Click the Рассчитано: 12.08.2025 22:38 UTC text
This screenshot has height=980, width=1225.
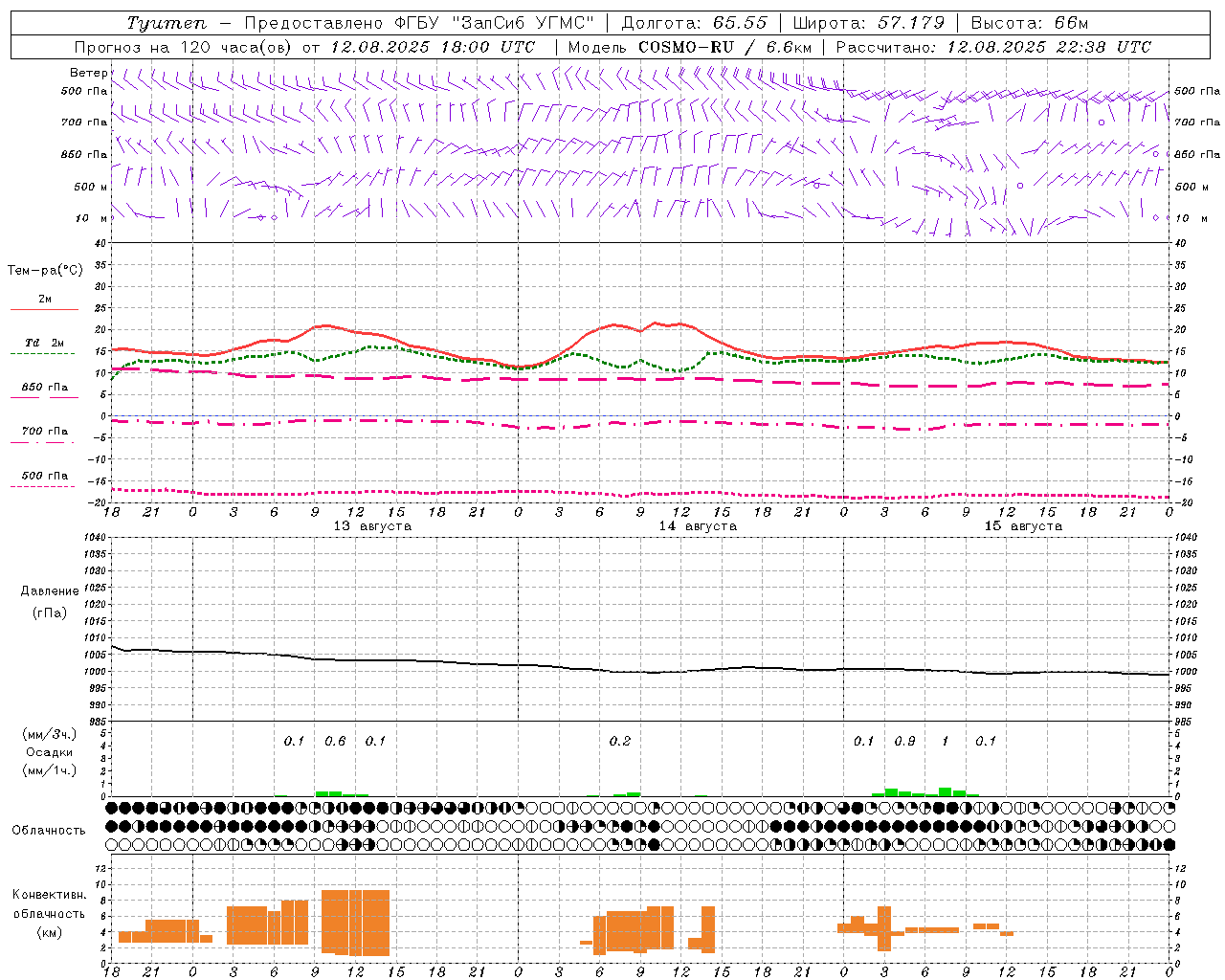993,47
